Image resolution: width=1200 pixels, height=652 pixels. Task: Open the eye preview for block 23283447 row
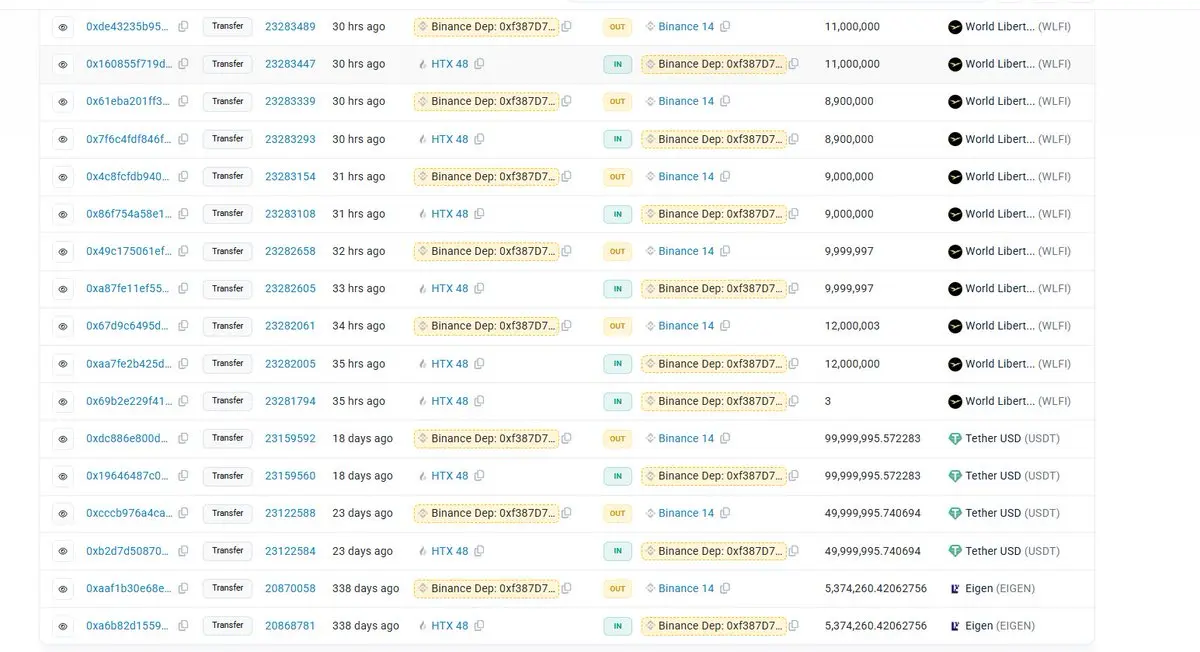pos(63,64)
